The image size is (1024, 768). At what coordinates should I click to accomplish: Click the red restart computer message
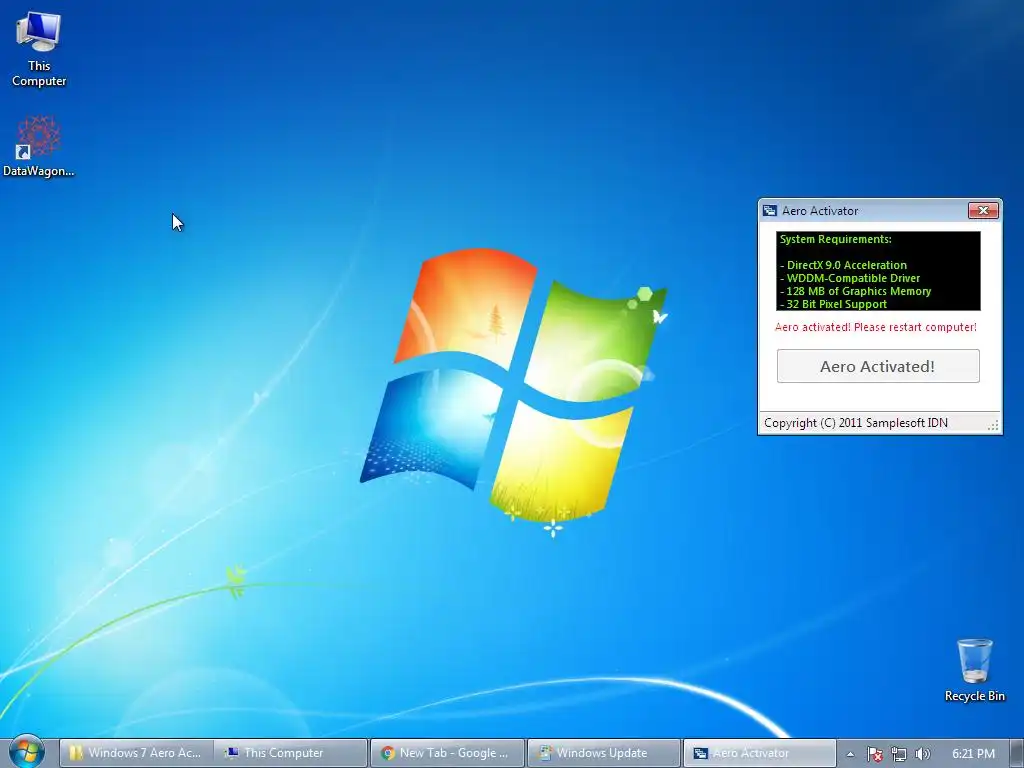[x=876, y=327]
